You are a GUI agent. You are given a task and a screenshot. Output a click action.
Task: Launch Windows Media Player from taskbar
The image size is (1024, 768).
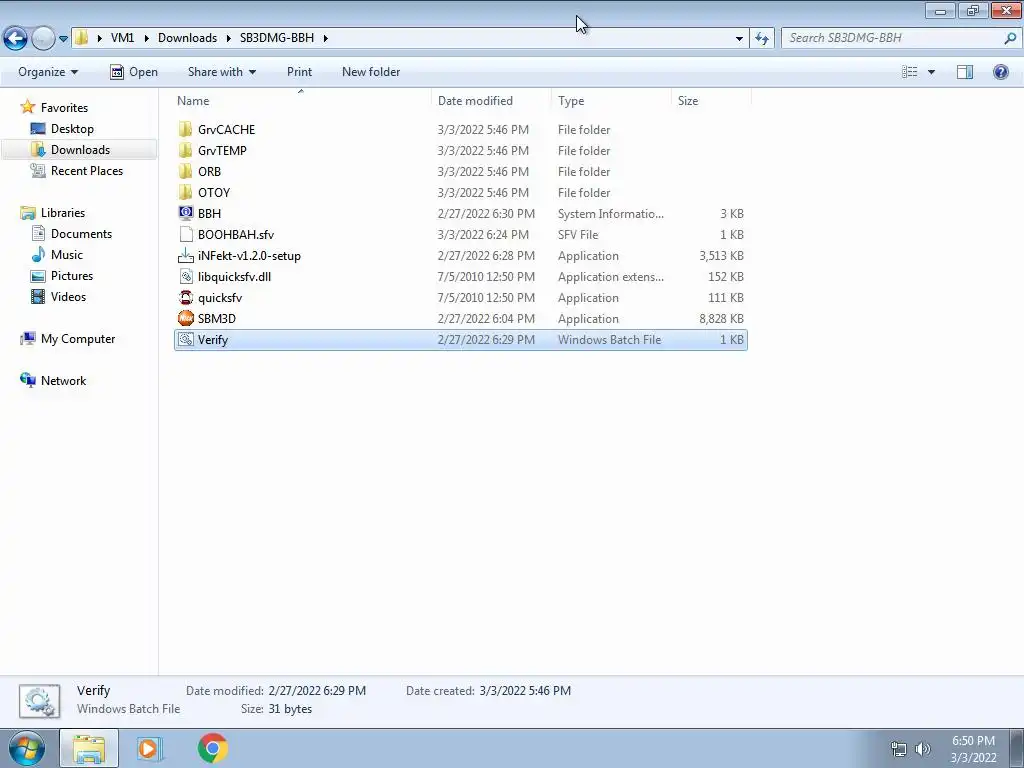coord(149,748)
